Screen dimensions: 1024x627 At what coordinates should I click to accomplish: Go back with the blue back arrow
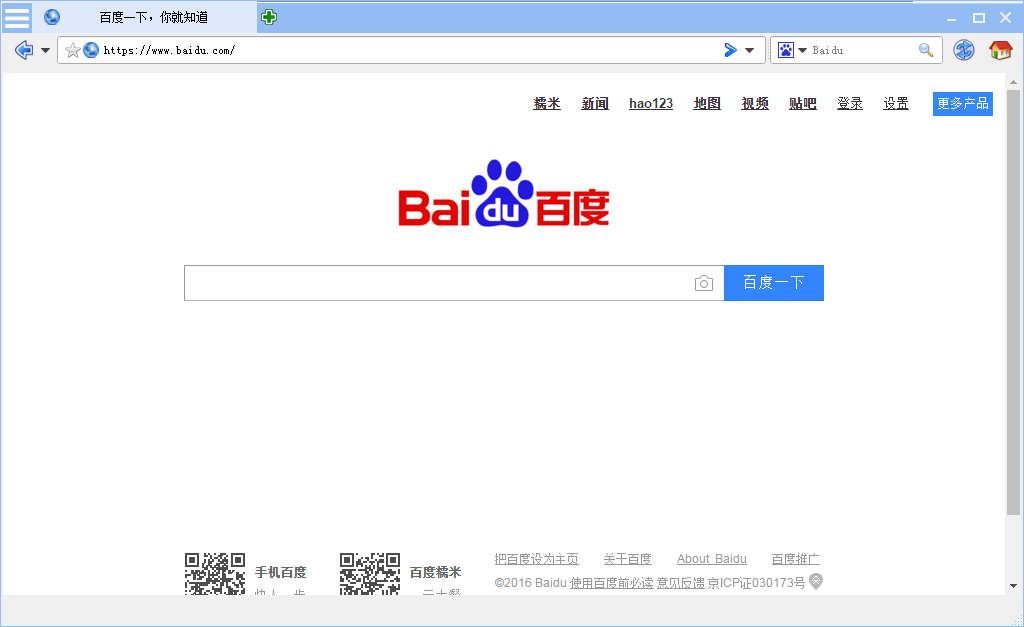pos(24,50)
